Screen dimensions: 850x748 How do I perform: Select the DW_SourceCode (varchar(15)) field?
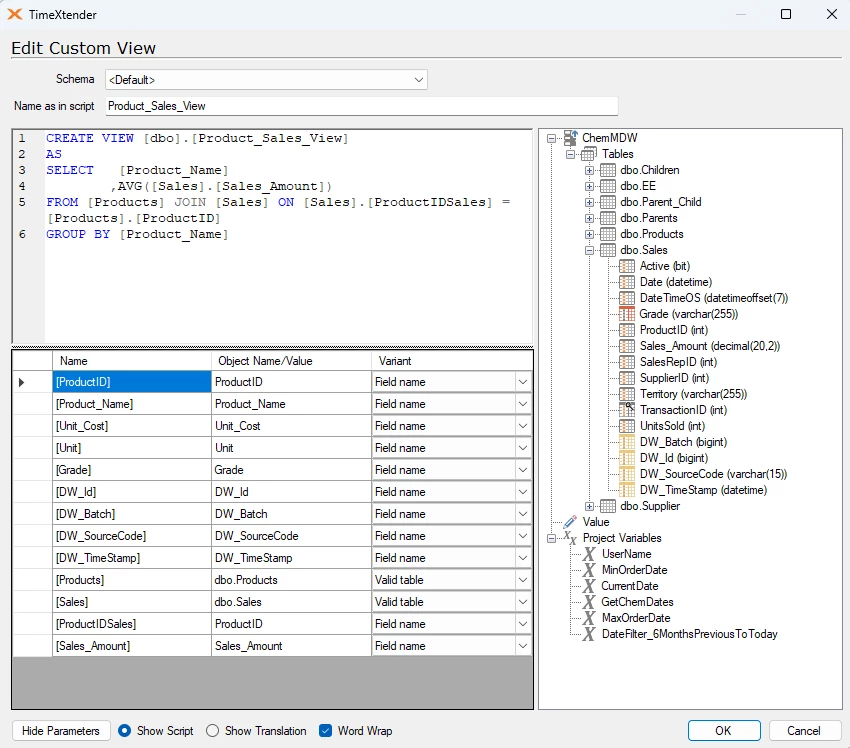(713, 474)
